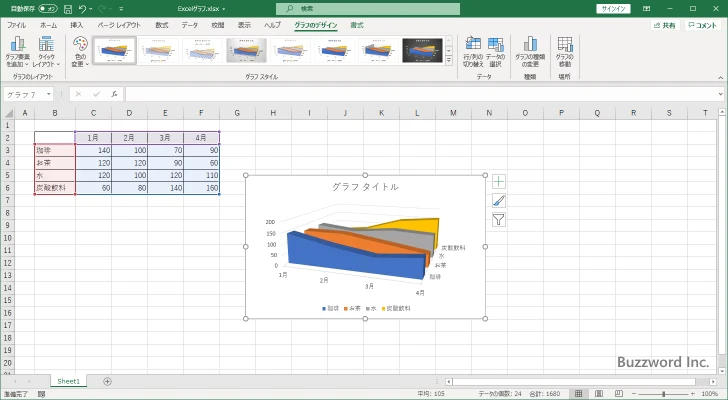Click the chart filters funnel button
This screenshot has height=400, width=728.
point(499,219)
